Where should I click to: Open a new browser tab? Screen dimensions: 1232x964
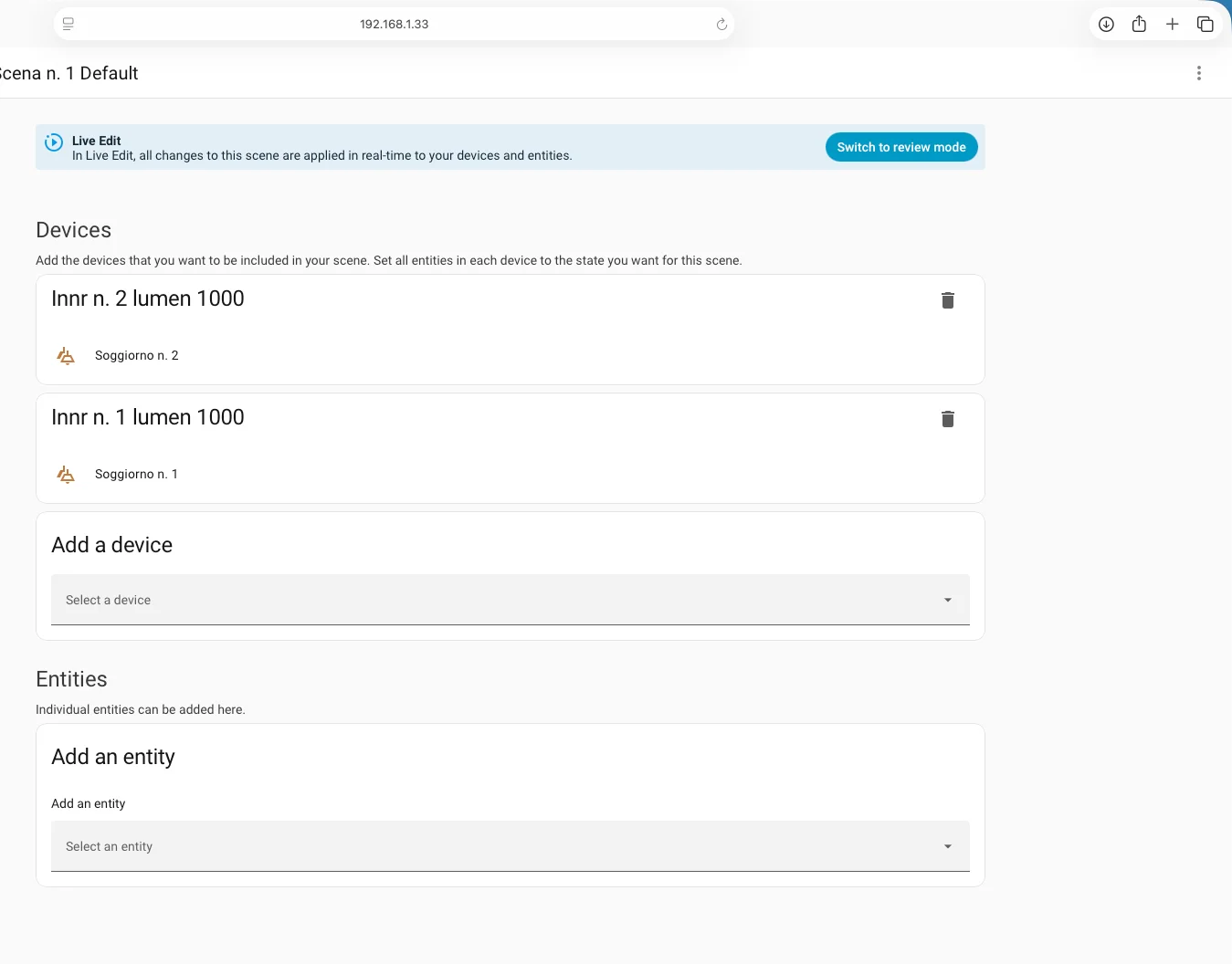(1173, 25)
